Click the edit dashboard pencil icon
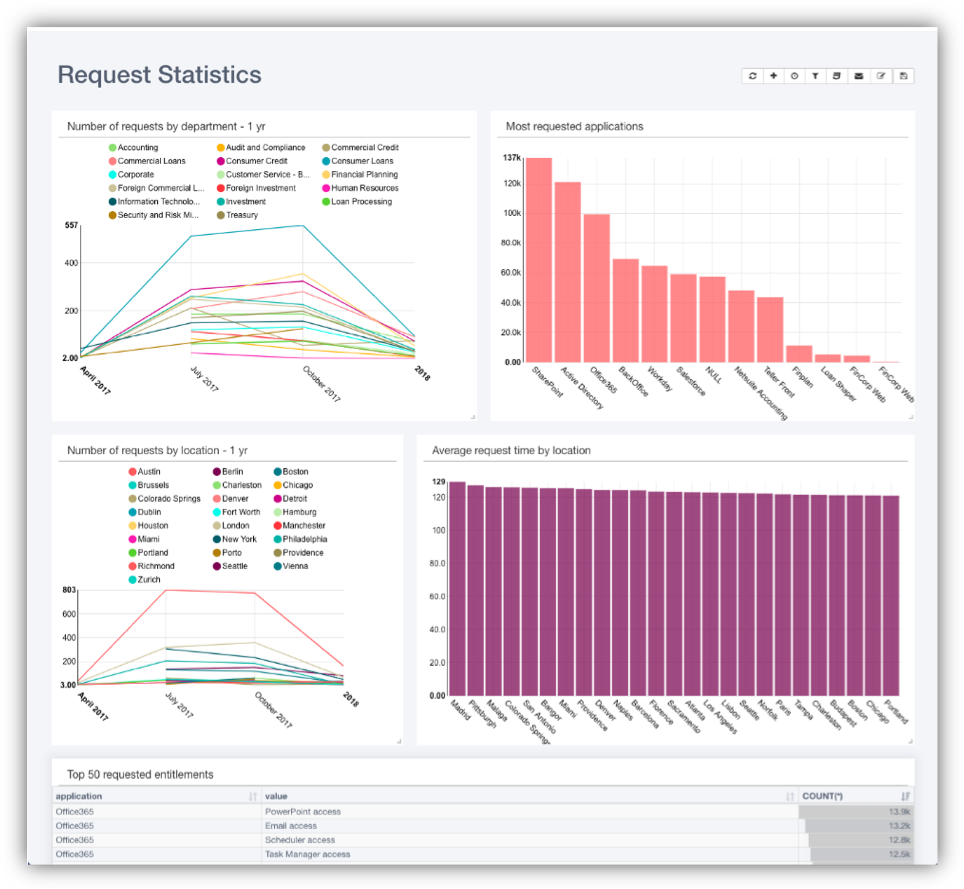964x889 pixels. click(881, 76)
